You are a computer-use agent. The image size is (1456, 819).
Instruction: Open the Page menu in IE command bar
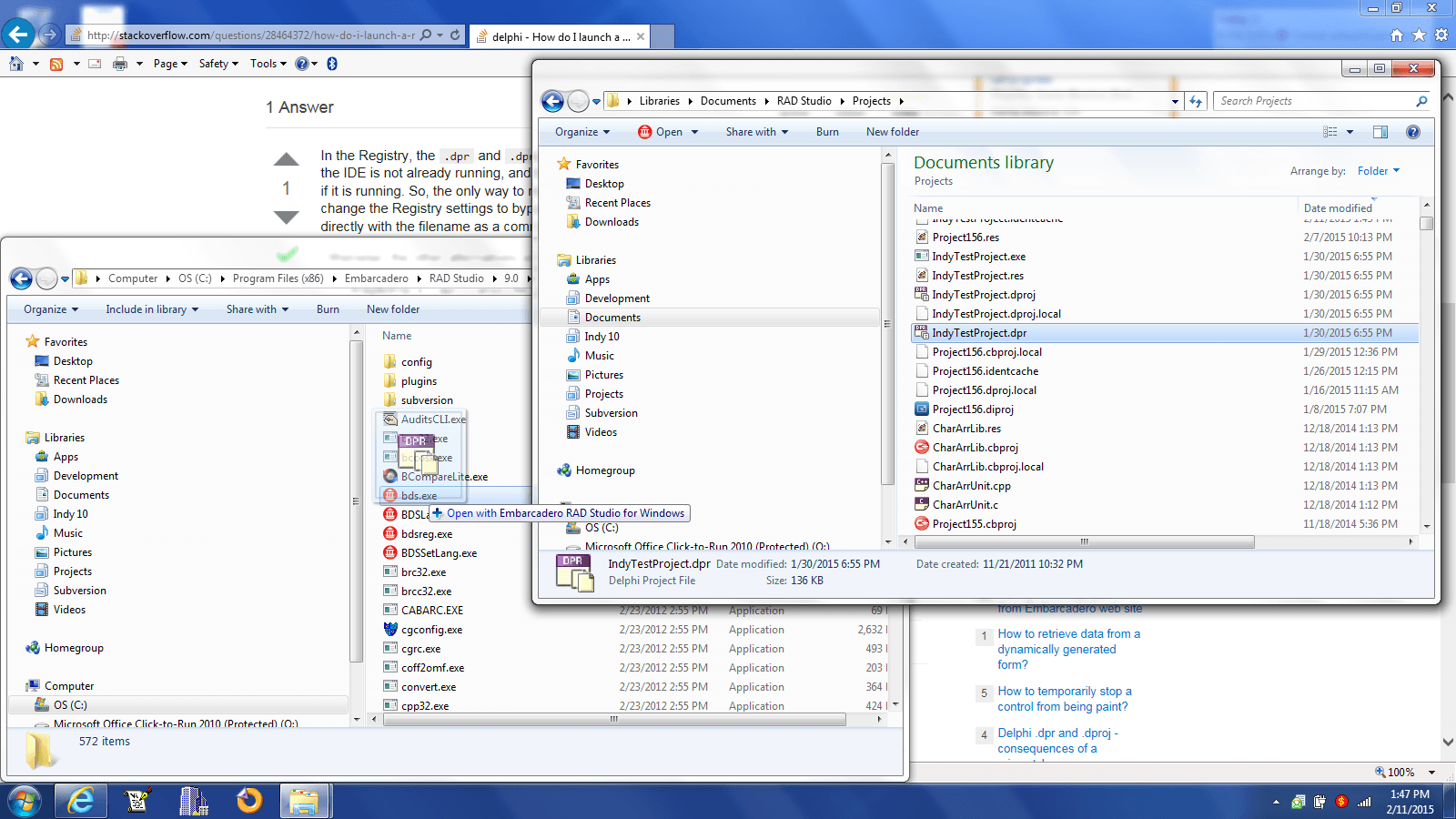coord(170,64)
